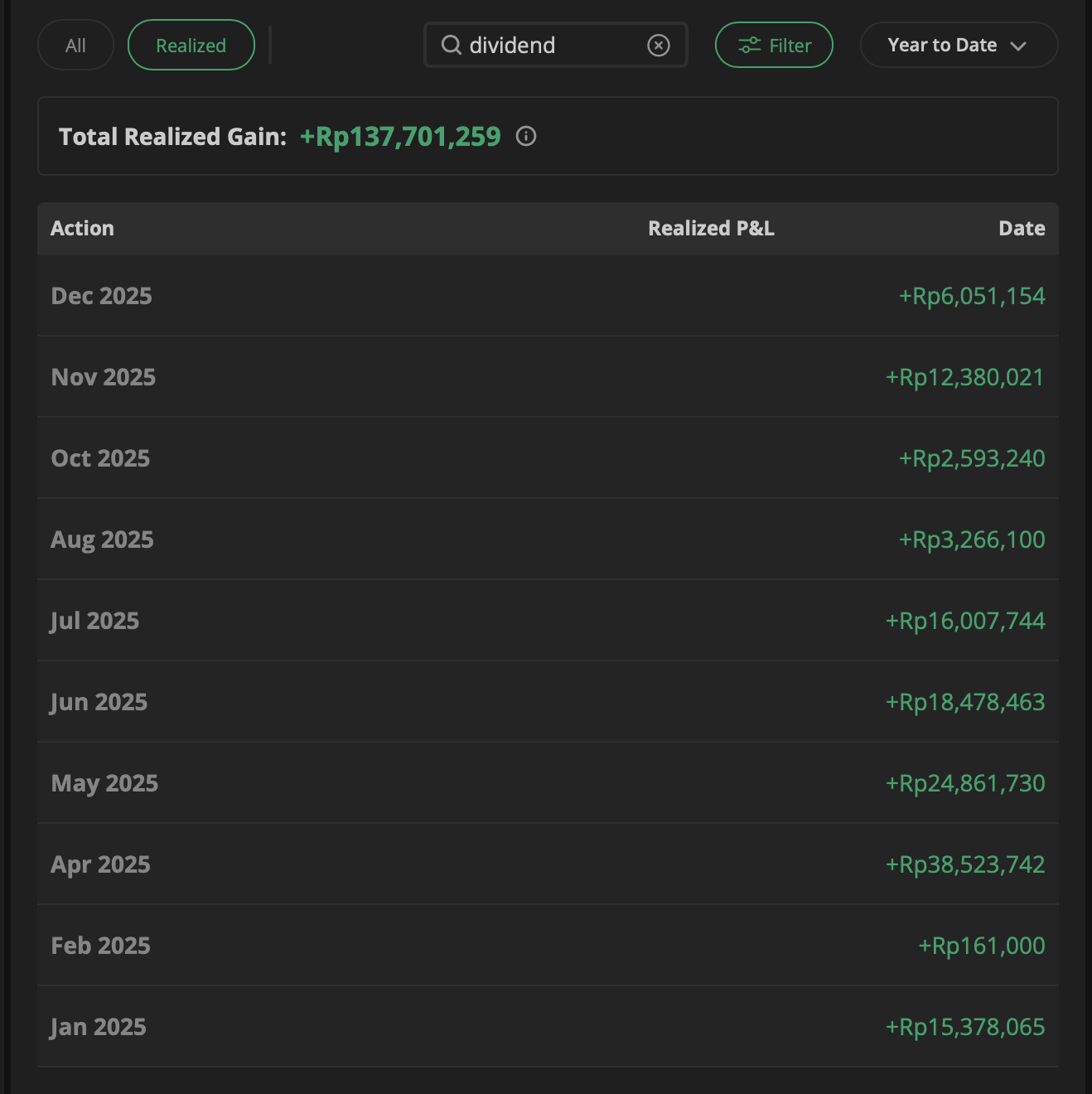Screen dimensions: 1092x1094
Task: Switch to the All tab
Action: [x=75, y=46]
